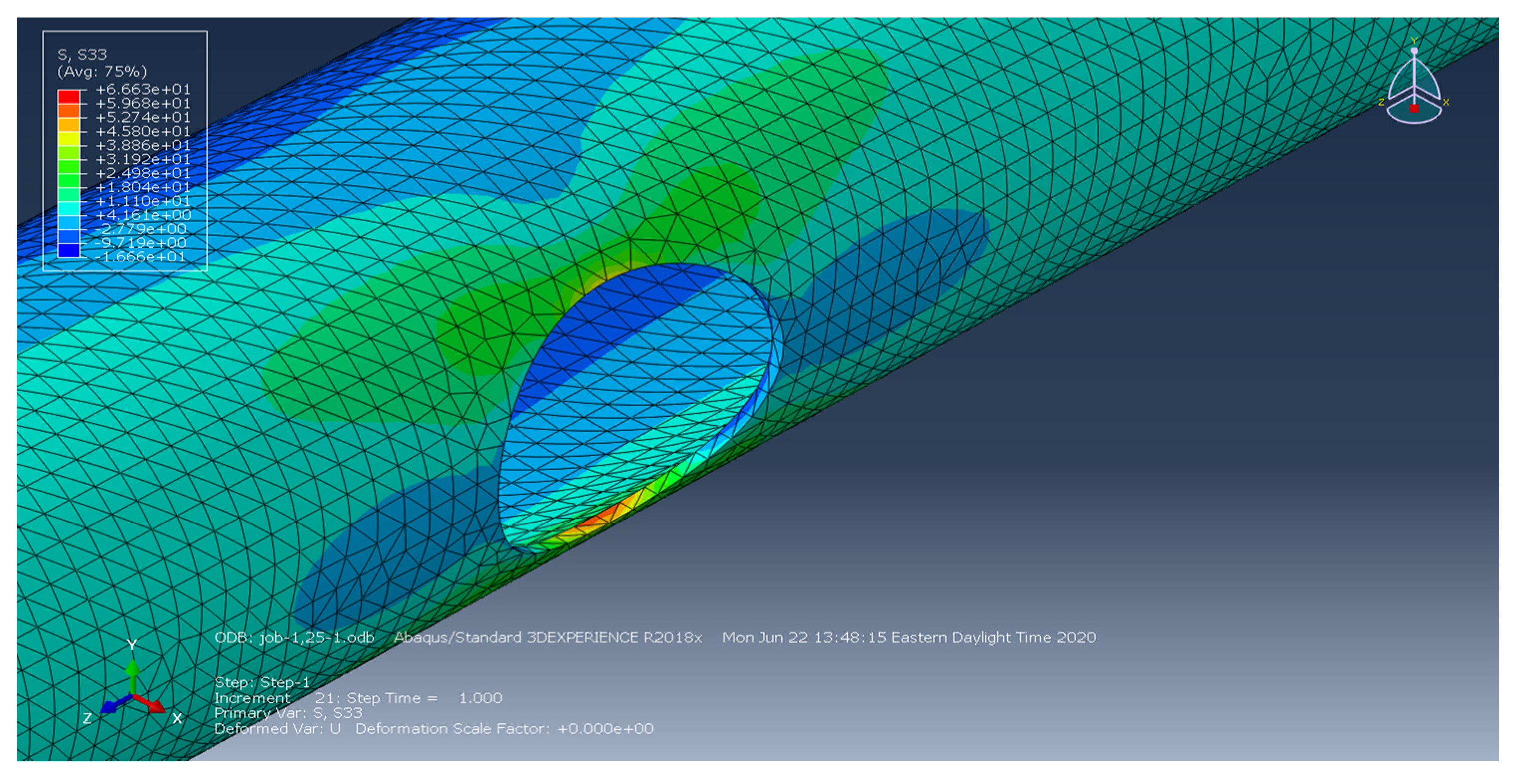This screenshot has height=784, width=1519.
Task: Click the dark blue legend swatch at bottom
Action: 68,250
